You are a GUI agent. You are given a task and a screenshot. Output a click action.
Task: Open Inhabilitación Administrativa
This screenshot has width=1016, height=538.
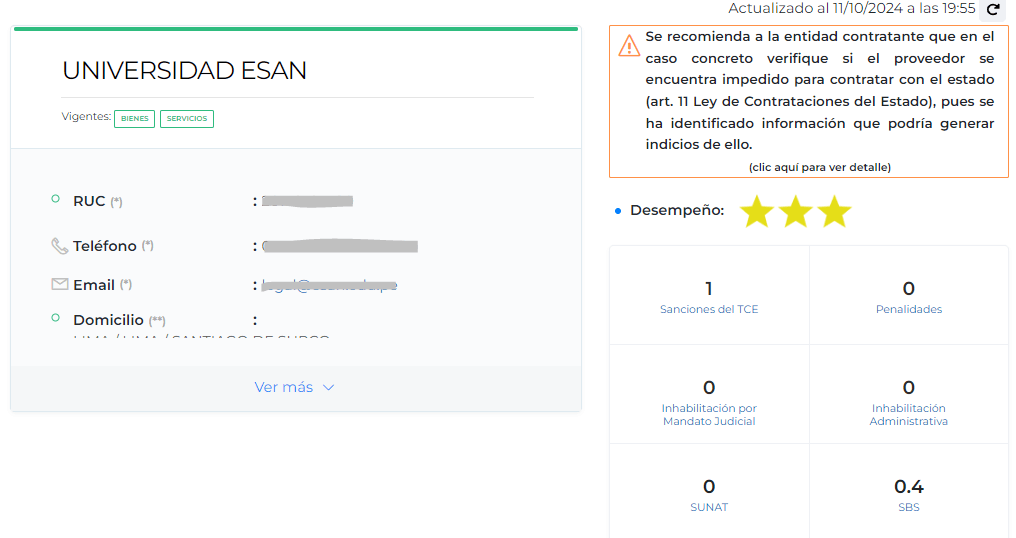click(x=908, y=415)
